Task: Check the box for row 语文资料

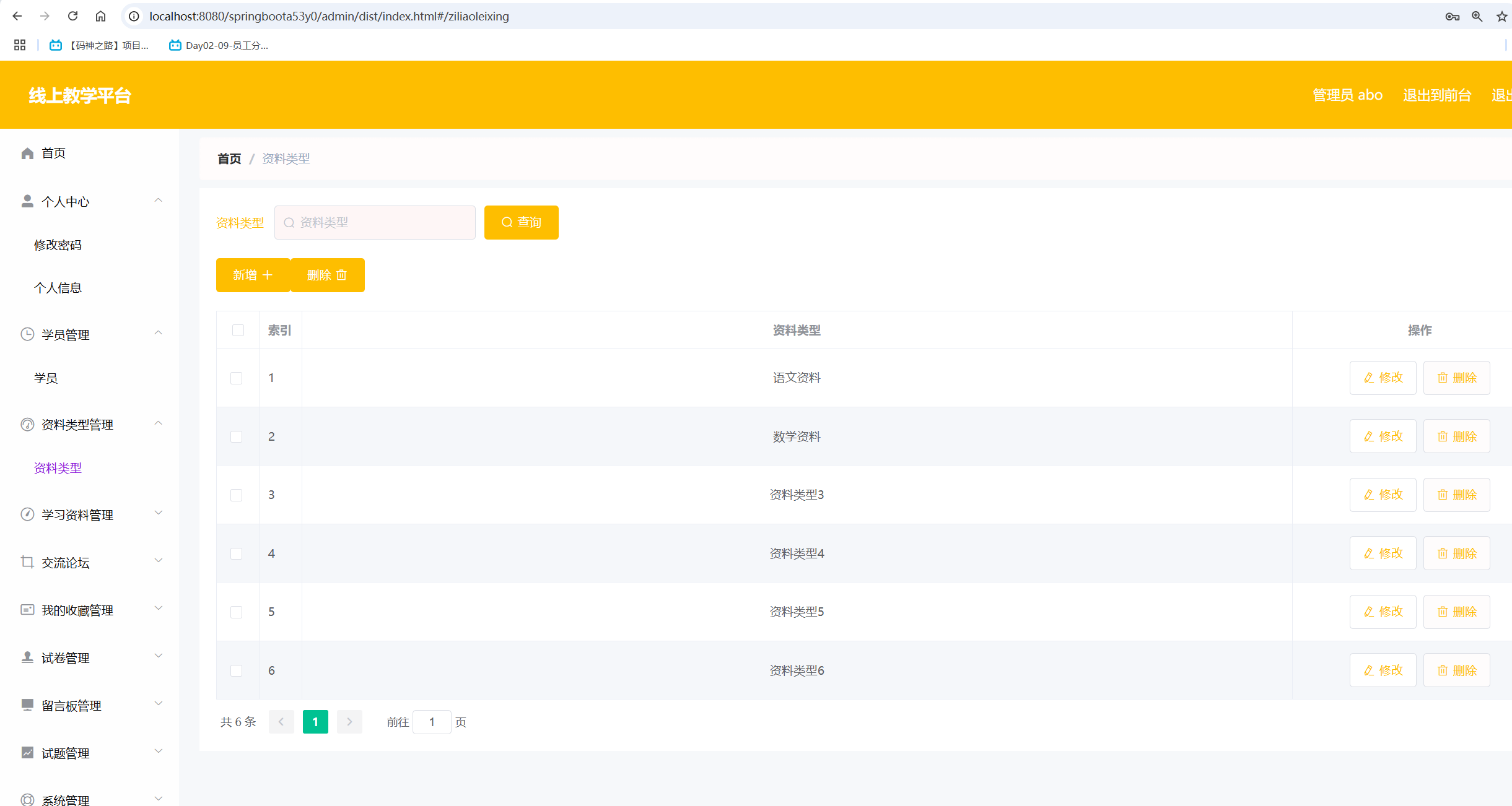Action: 236,378
